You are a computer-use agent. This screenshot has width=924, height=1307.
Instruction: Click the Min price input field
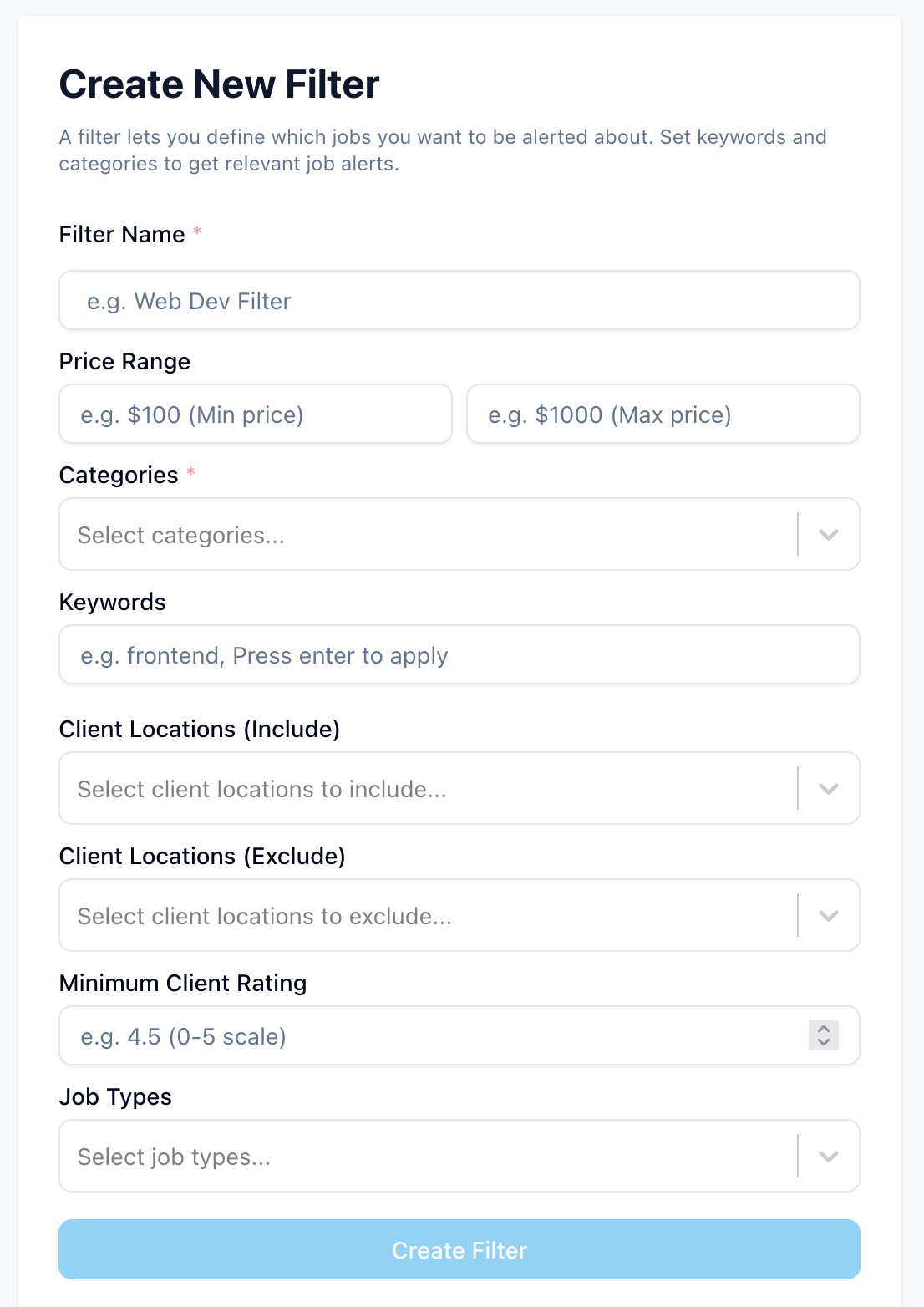tap(255, 414)
